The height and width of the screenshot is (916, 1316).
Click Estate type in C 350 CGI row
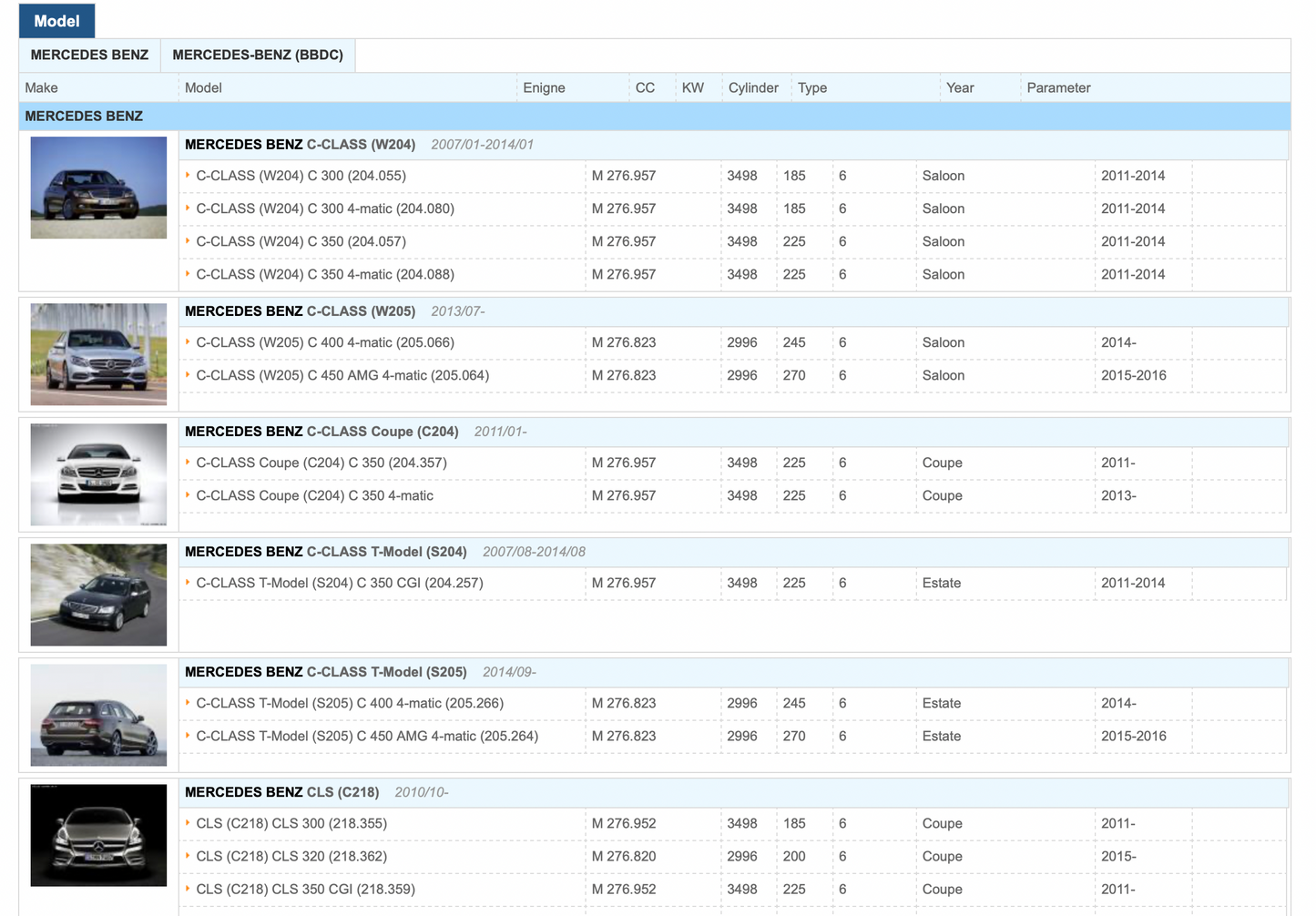942,584
